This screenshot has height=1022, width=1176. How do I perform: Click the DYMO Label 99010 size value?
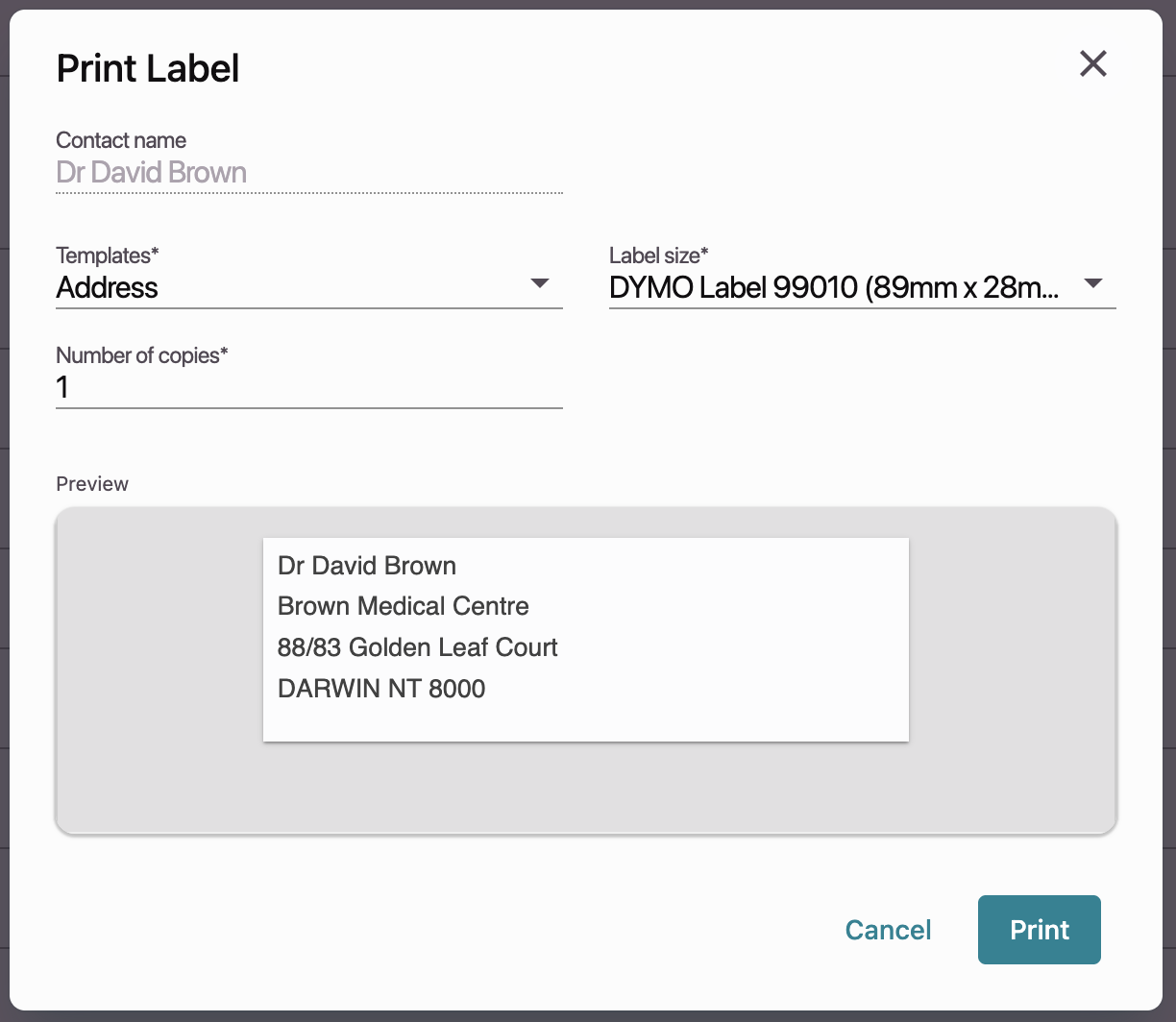point(834,287)
